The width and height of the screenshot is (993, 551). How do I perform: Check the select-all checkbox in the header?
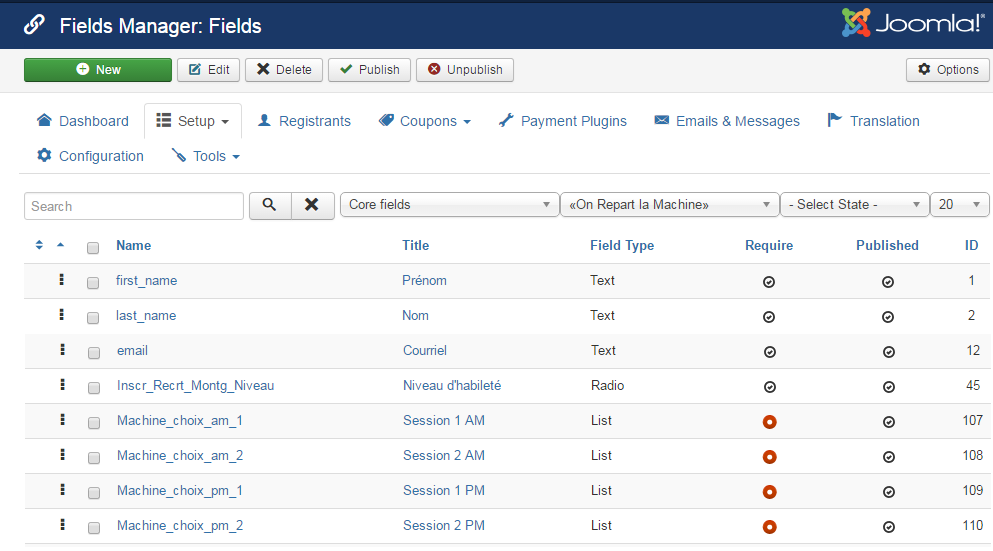click(93, 247)
